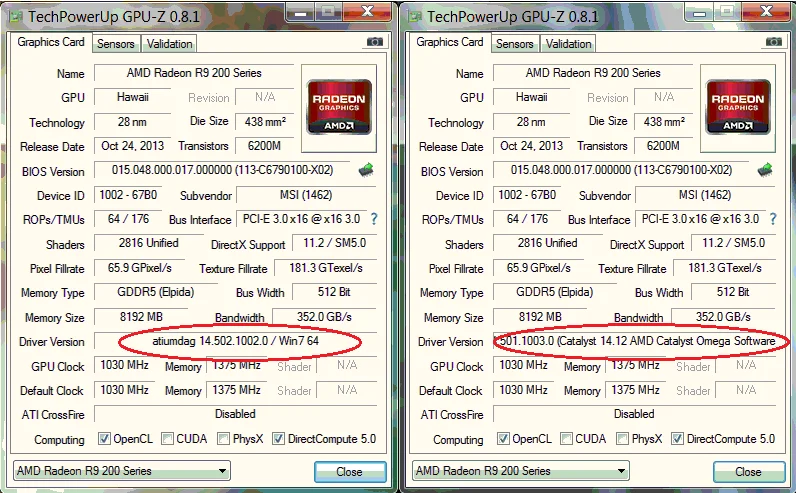The width and height of the screenshot is (796, 493).
Task: Click the Device ID value in left window
Action: [128, 195]
